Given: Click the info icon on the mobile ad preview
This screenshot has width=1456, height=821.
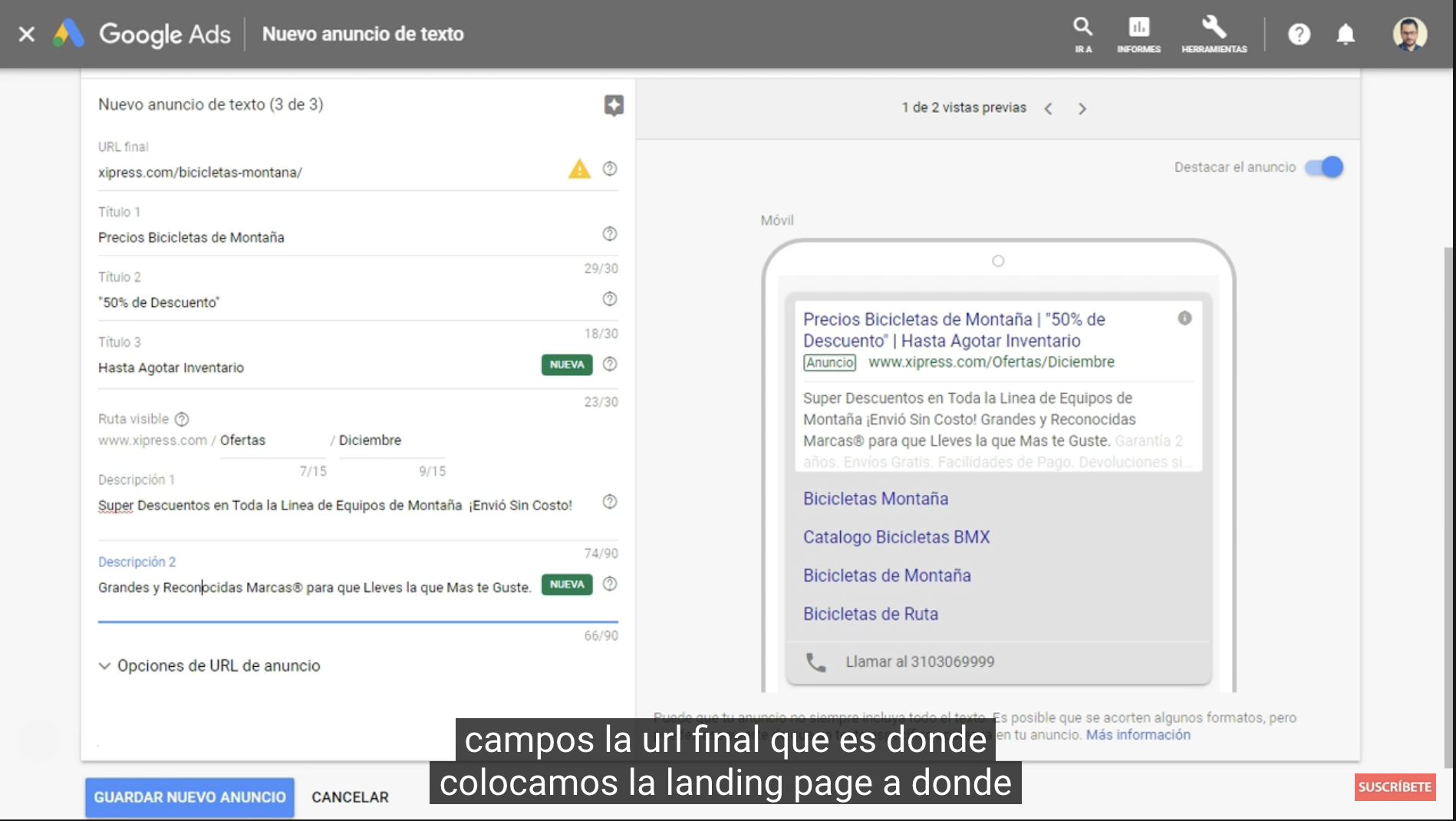Looking at the screenshot, I should tap(1183, 318).
